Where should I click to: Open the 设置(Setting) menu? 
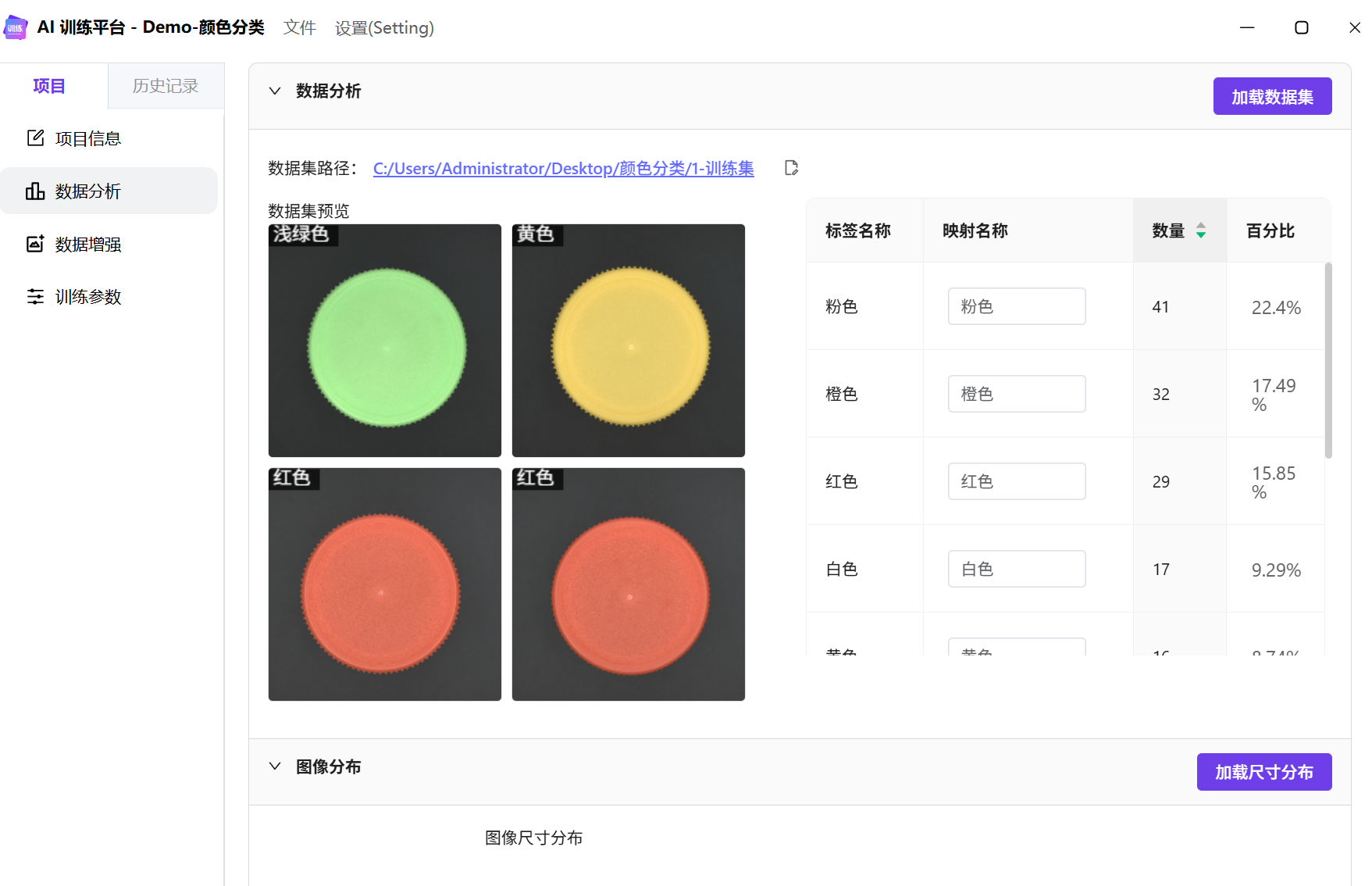[x=384, y=28]
